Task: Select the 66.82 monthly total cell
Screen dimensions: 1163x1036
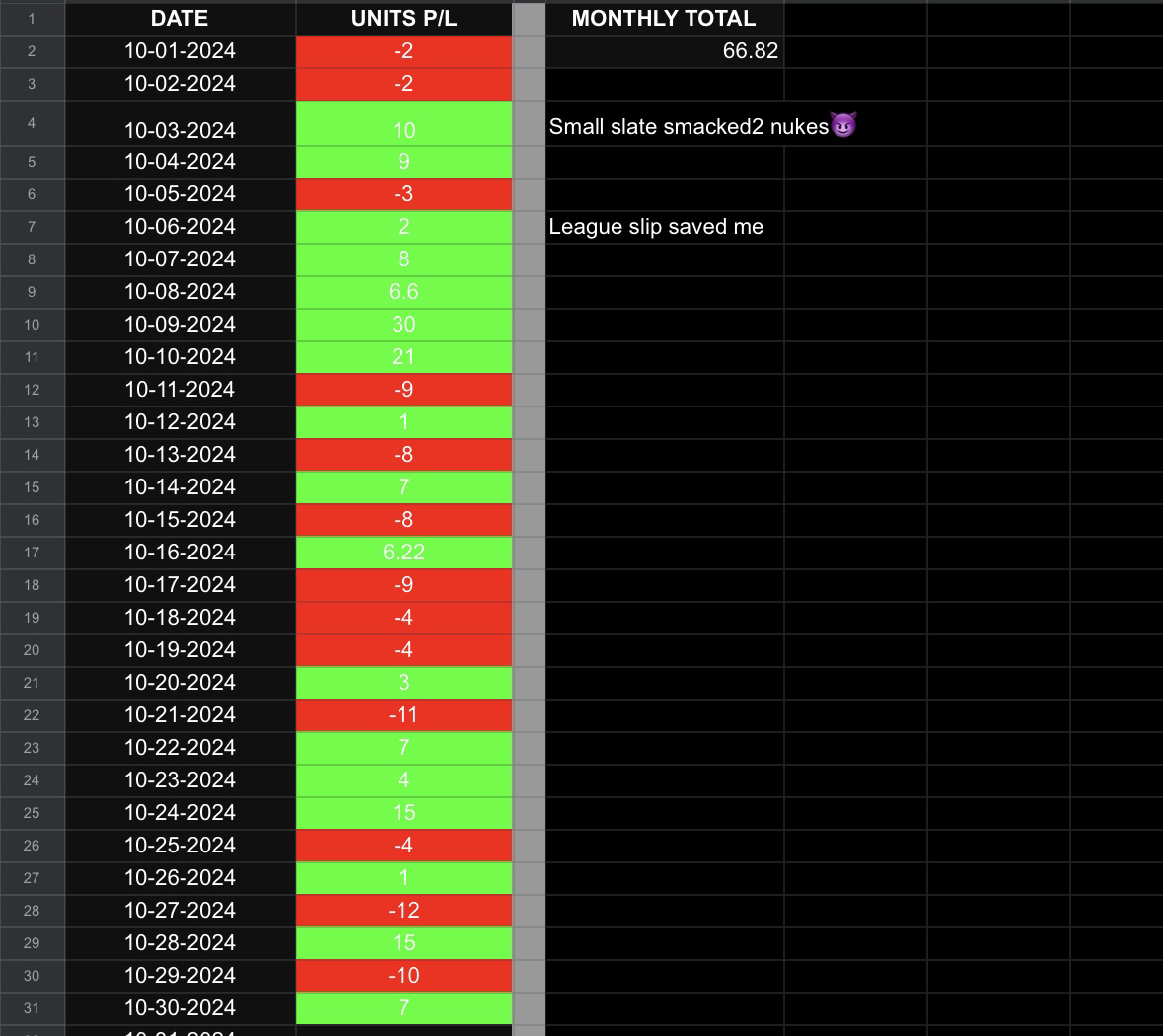Action: tap(664, 51)
